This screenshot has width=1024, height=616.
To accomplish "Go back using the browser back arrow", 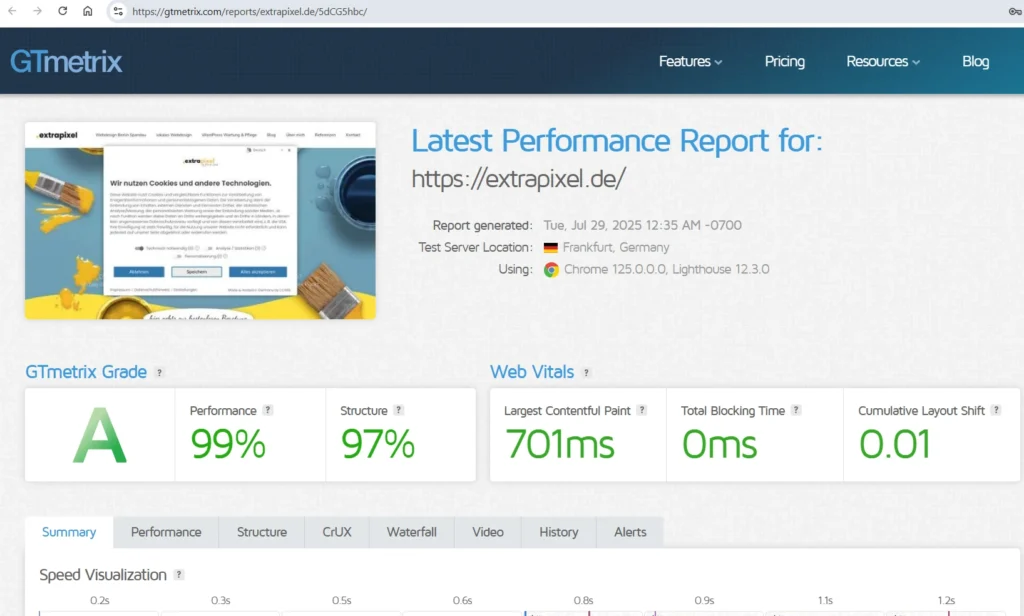I will (12, 11).
